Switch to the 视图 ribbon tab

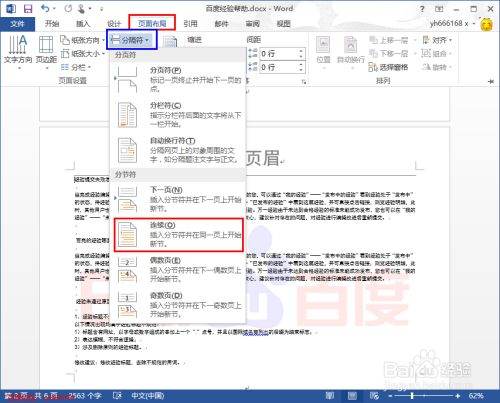pyautogui.click(x=283, y=24)
